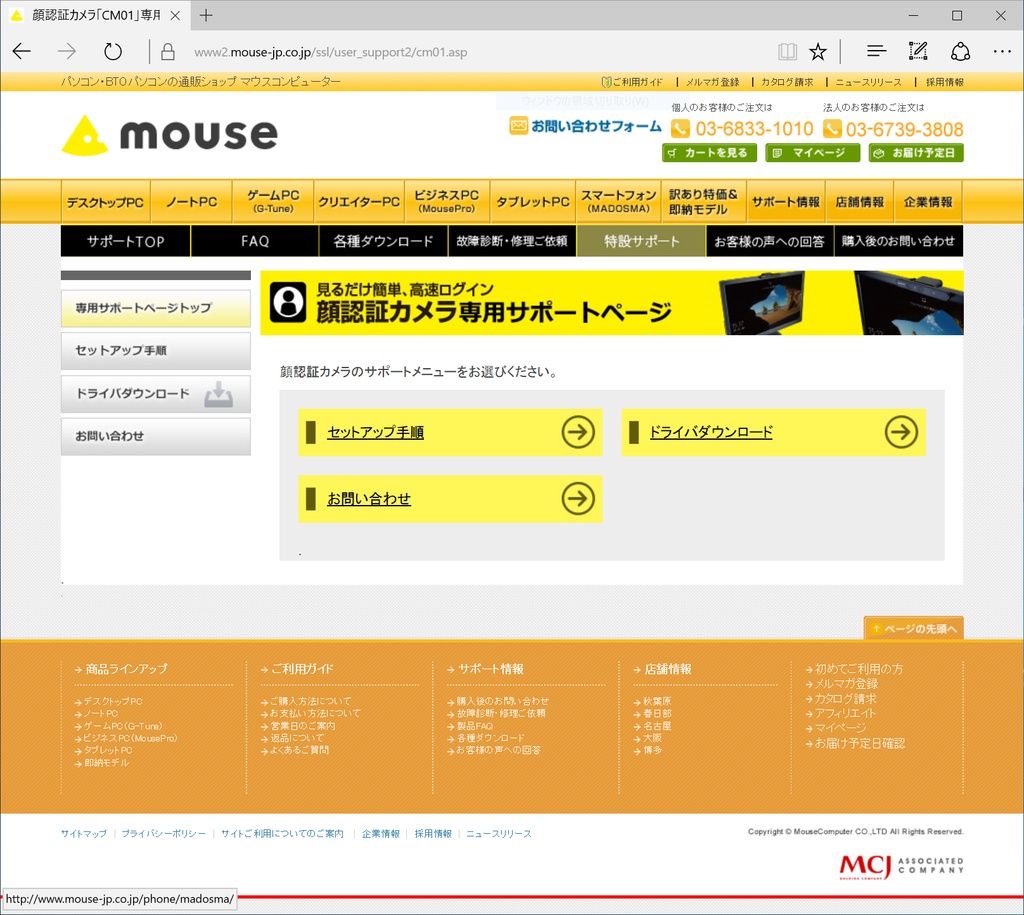Open サポート情報 in main navigation
The image size is (1024, 915).
point(786,202)
